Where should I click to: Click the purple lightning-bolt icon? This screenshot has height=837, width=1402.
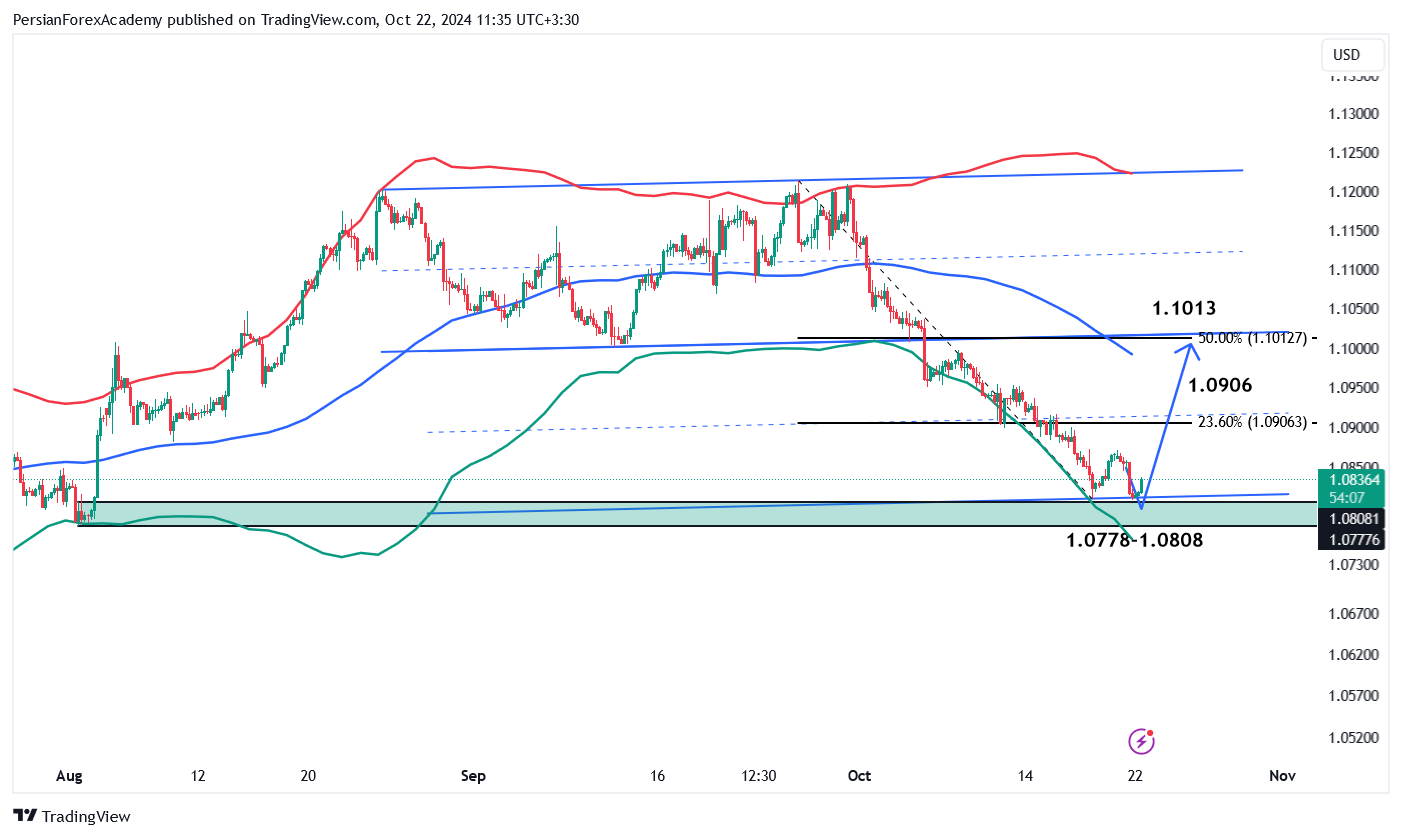(1142, 741)
